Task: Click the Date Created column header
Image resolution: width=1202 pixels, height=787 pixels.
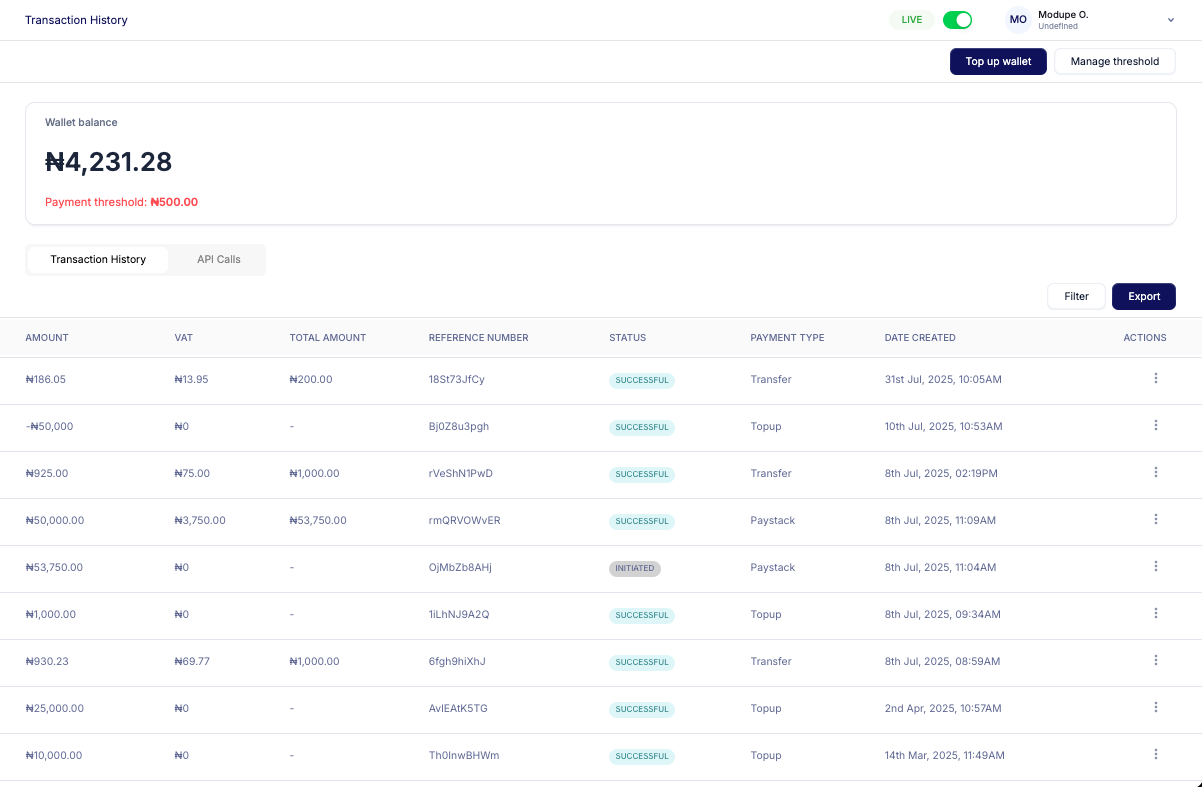Action: click(x=920, y=338)
